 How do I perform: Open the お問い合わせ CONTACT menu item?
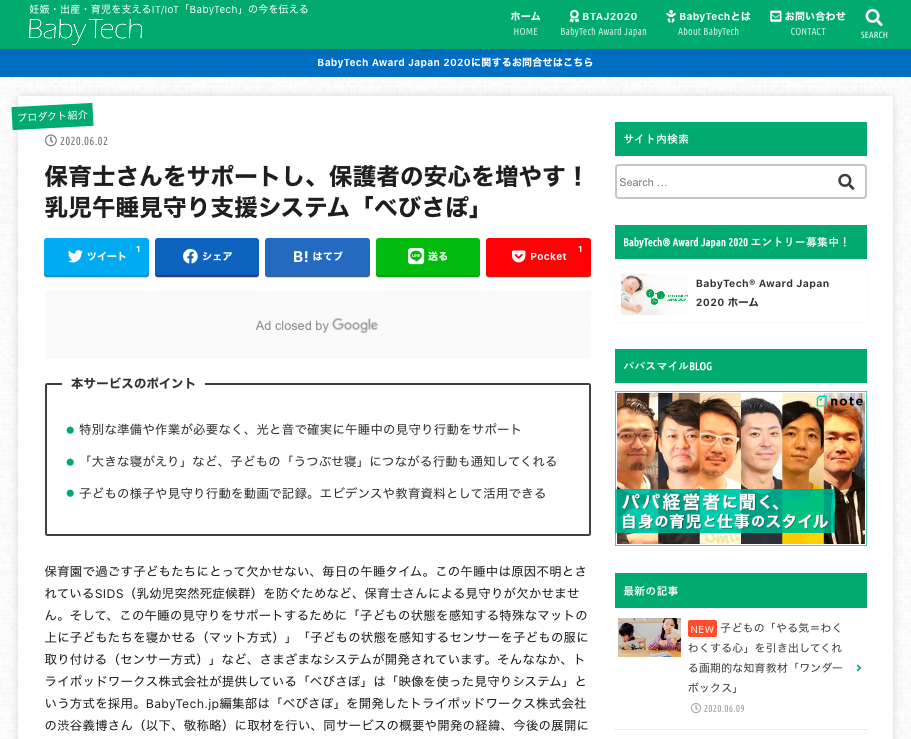click(x=808, y=24)
